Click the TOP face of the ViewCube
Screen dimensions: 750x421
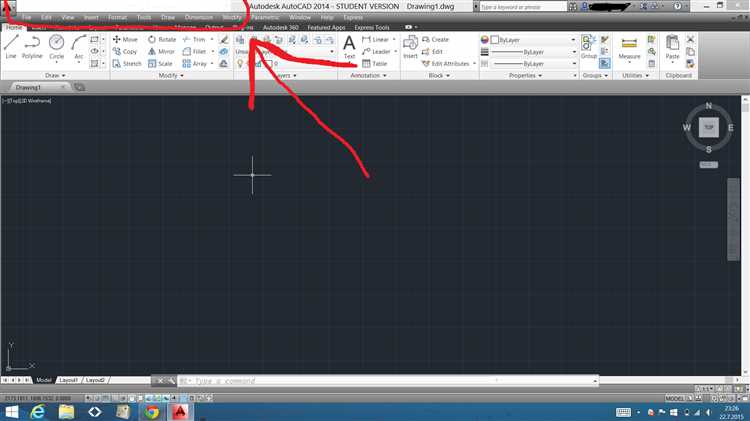click(x=708, y=127)
